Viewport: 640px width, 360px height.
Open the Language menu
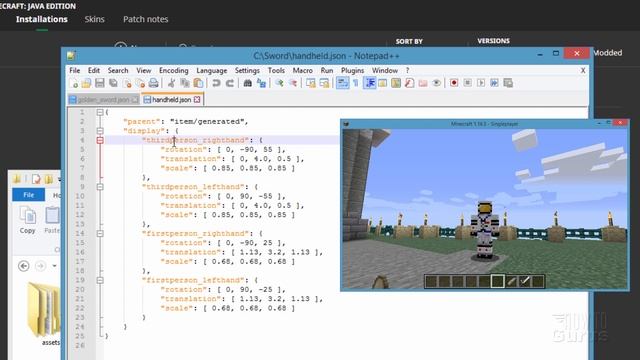[211, 71]
